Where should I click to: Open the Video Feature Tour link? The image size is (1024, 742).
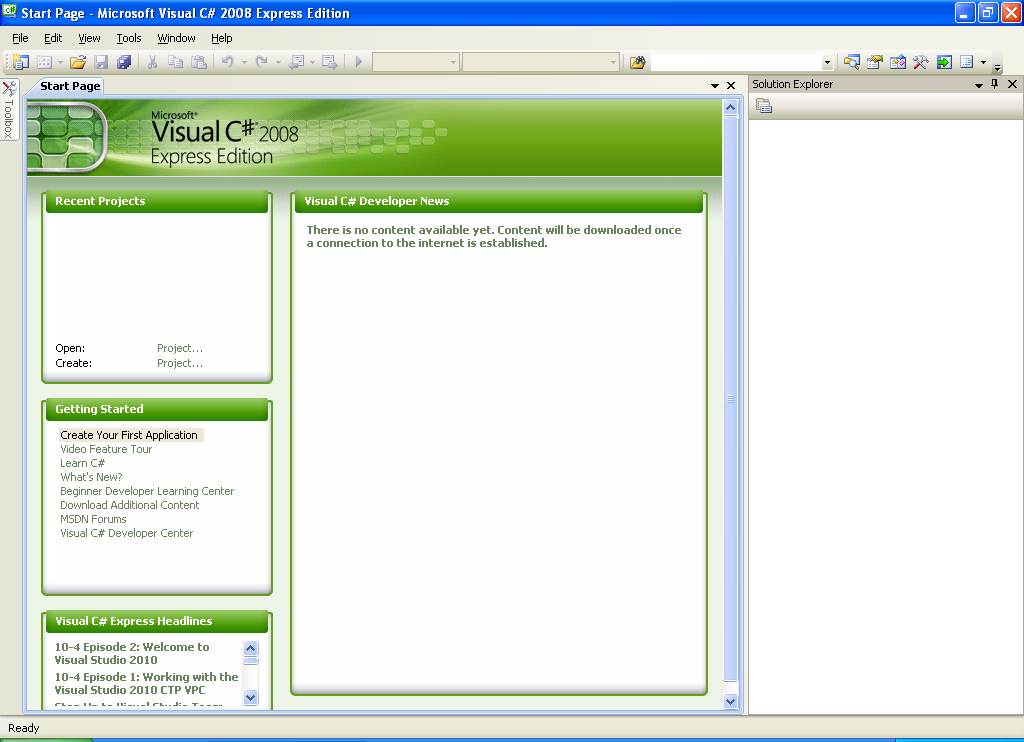[106, 449]
